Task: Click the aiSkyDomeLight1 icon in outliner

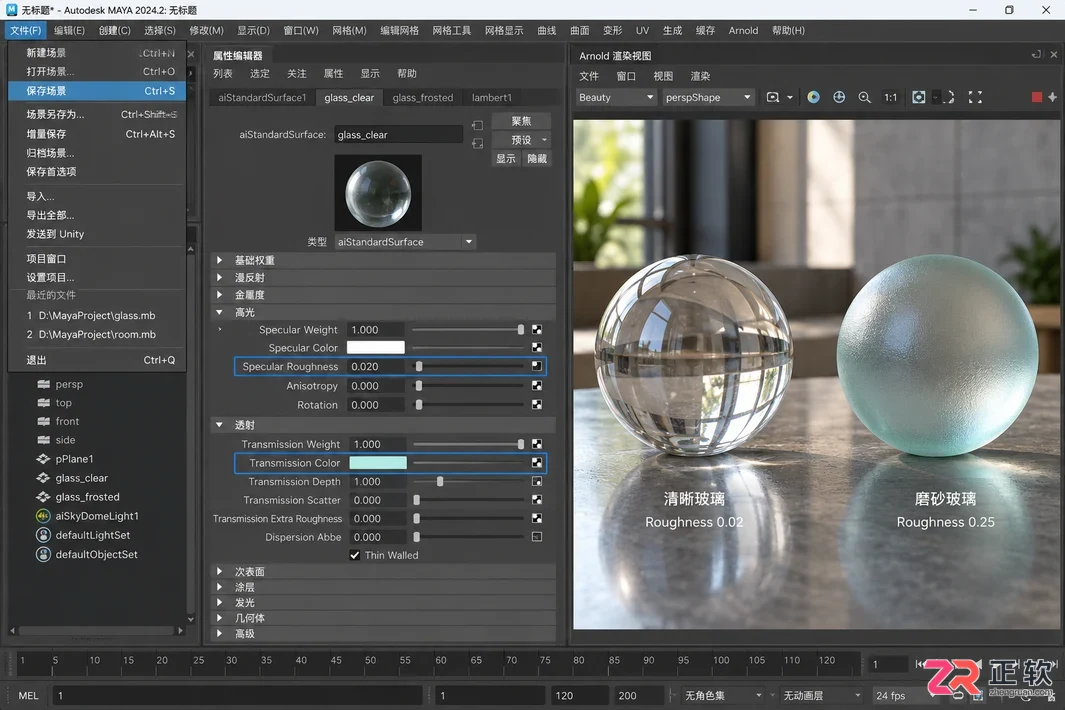Action: pos(43,516)
